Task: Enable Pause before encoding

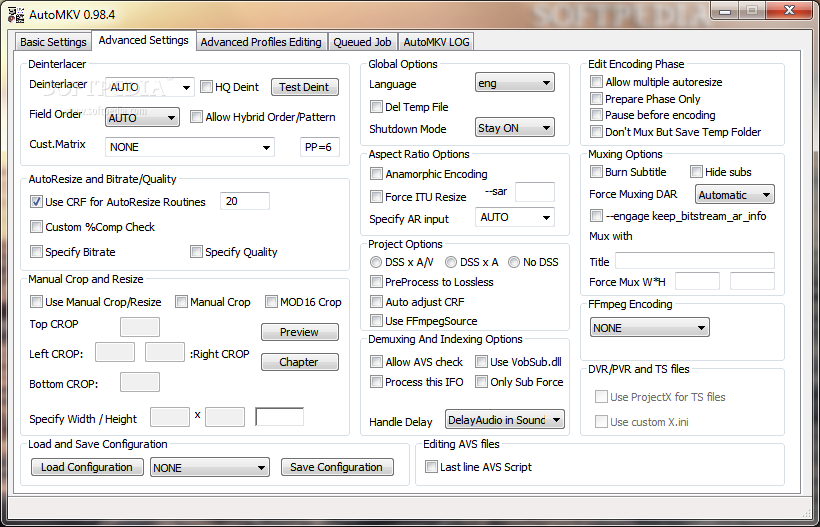Action: (x=596, y=114)
